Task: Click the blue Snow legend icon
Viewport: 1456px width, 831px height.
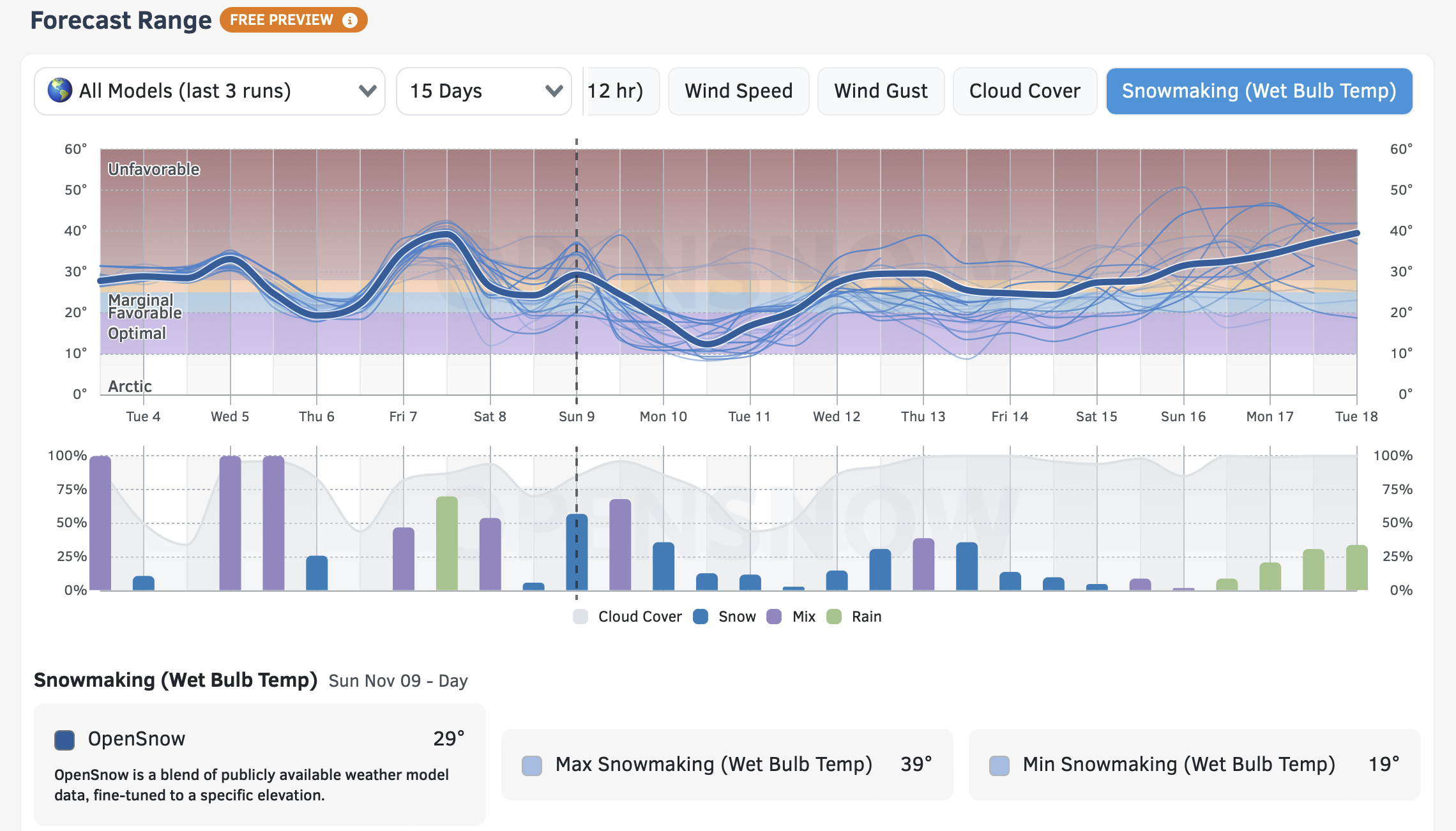Action: (701, 617)
